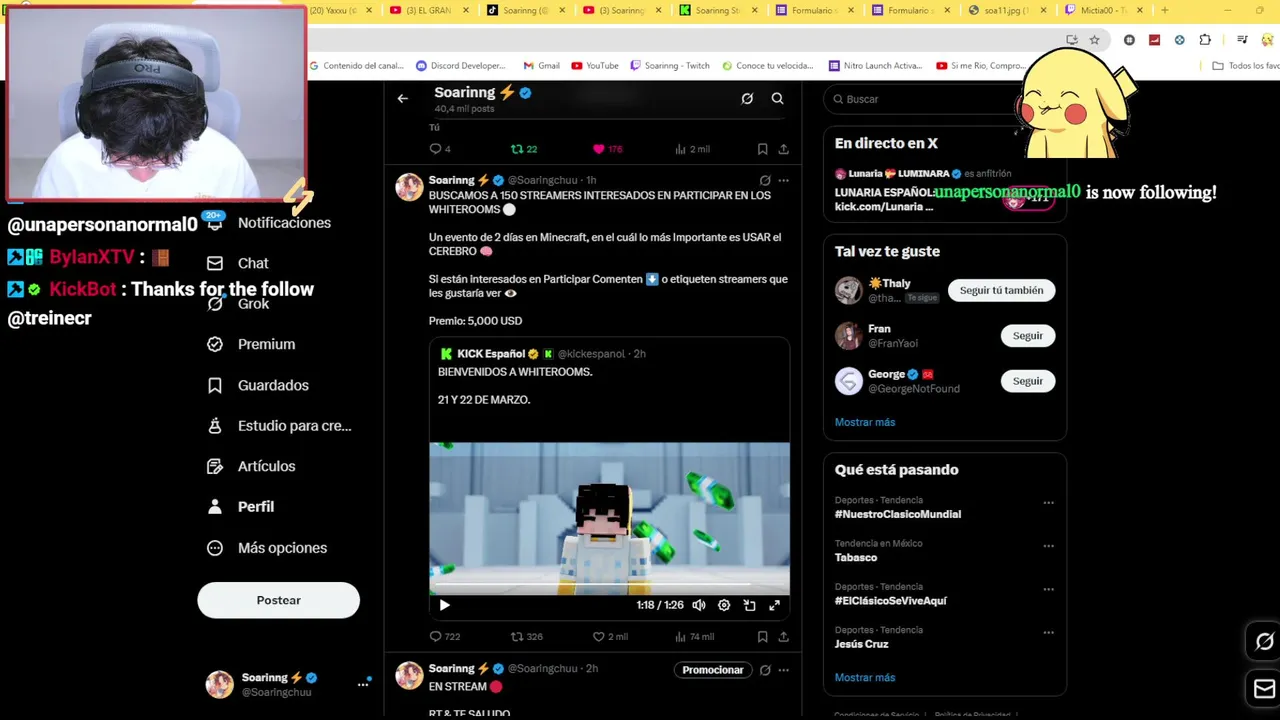Screen dimensions: 1280x720
Task: Reply to the post with 722 comments
Action: tap(445, 636)
